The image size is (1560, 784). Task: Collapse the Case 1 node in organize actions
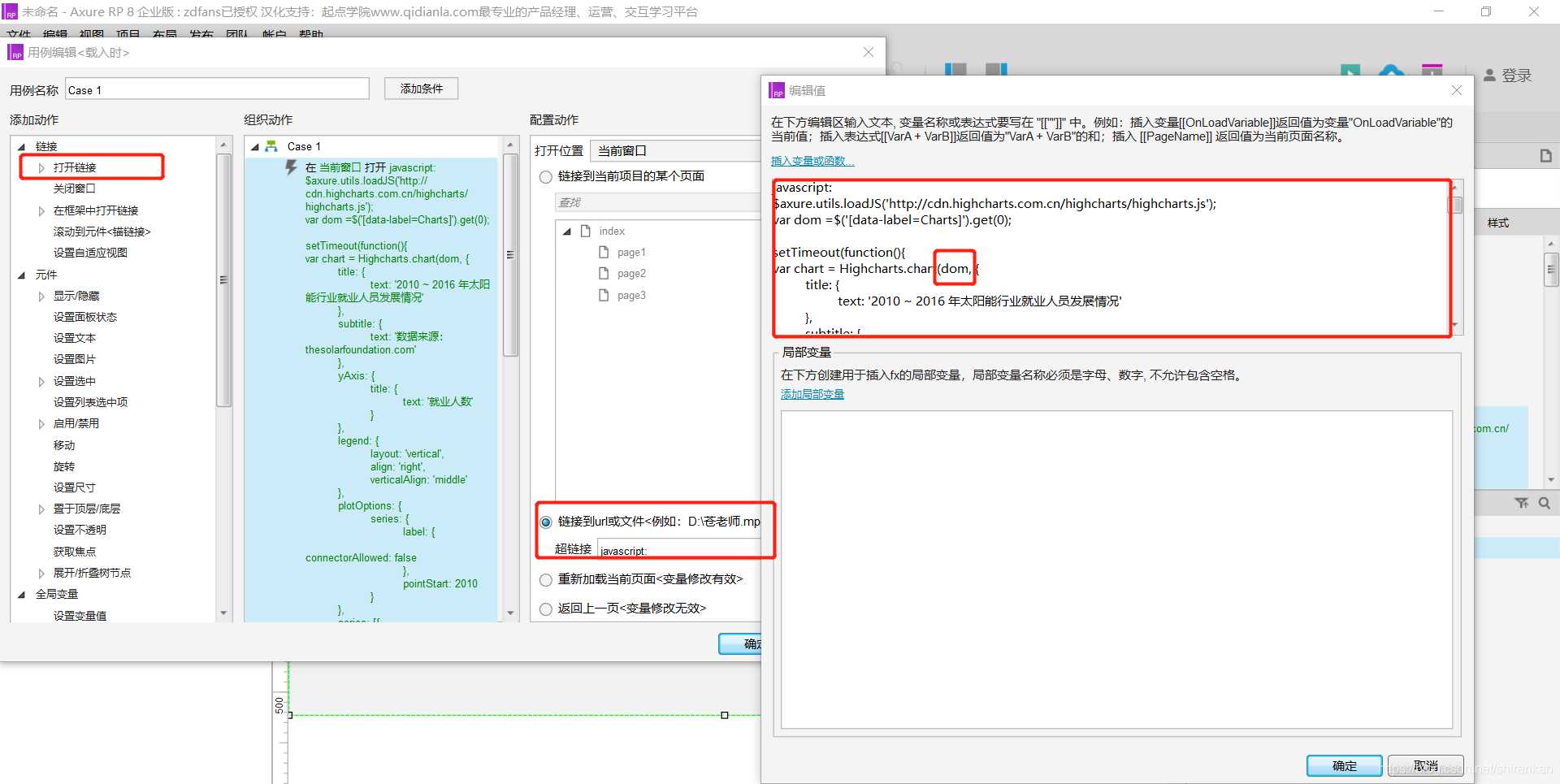255,147
